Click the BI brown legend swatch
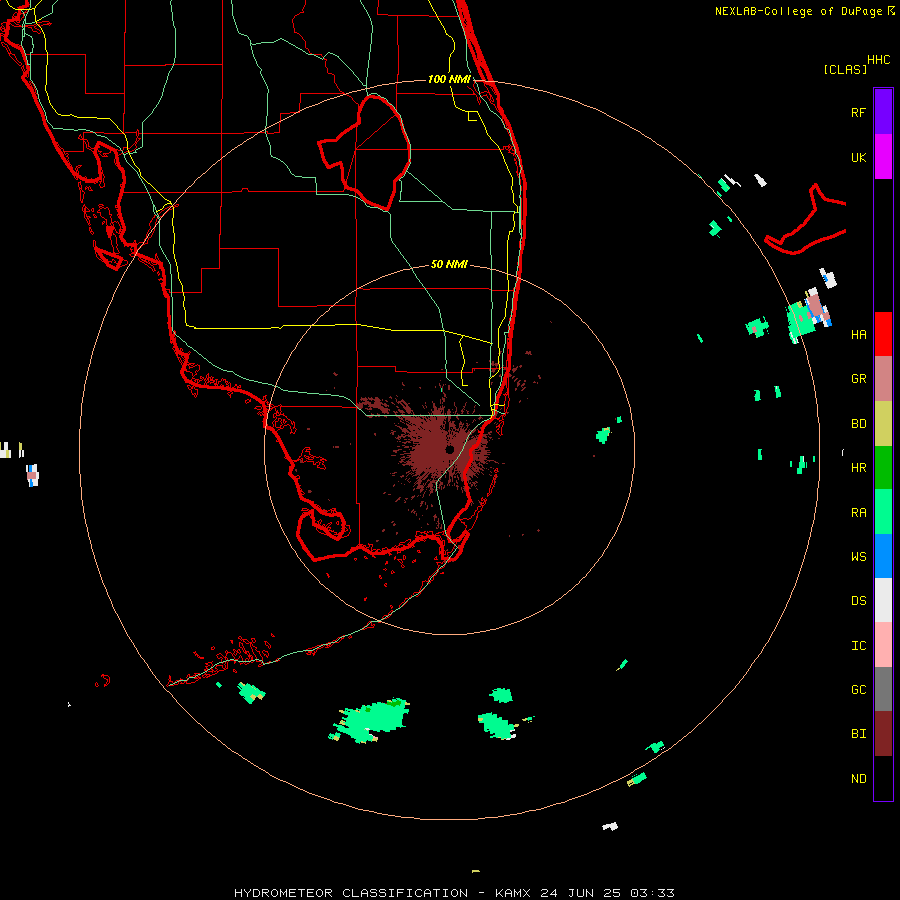900x900 pixels. (x=883, y=734)
